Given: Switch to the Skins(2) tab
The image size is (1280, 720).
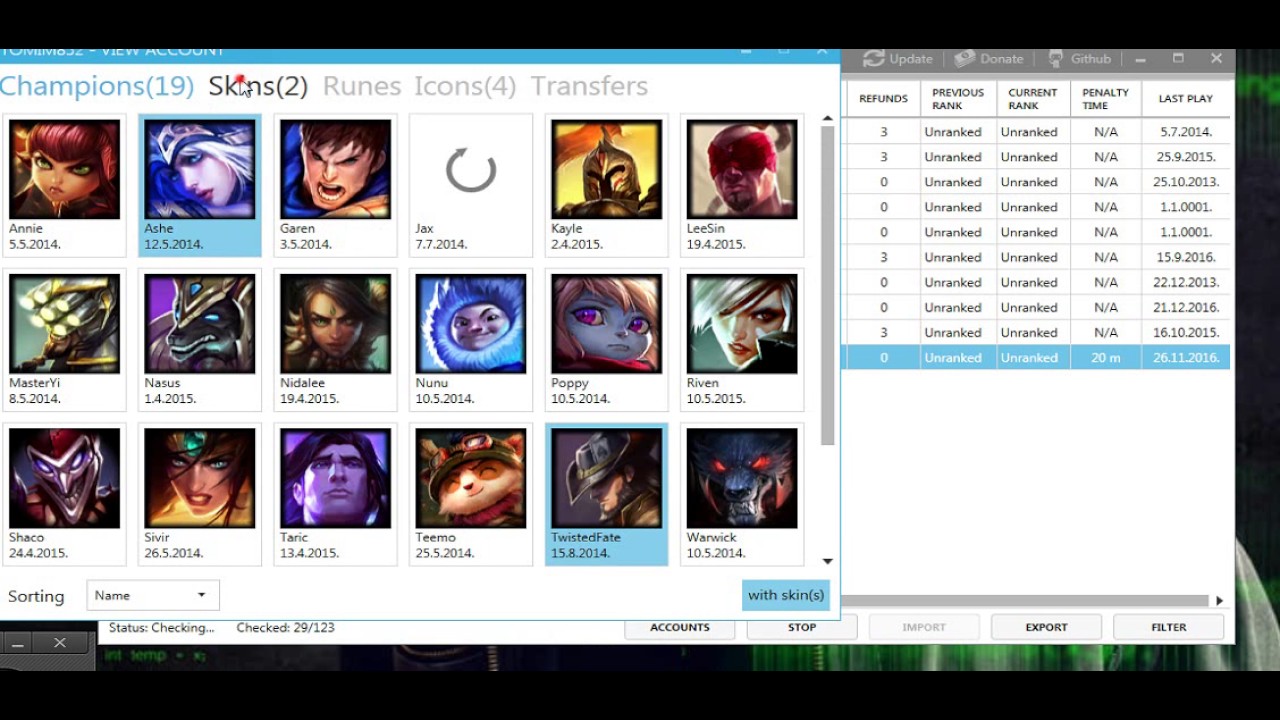Looking at the screenshot, I should point(258,86).
